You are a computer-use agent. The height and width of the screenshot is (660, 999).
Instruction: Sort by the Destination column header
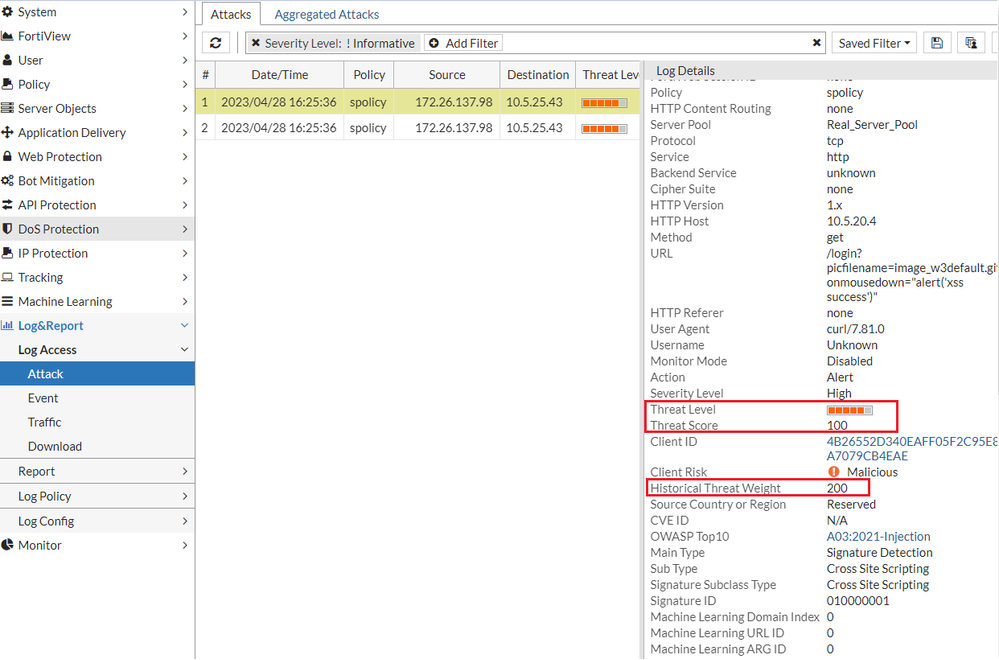pos(538,75)
